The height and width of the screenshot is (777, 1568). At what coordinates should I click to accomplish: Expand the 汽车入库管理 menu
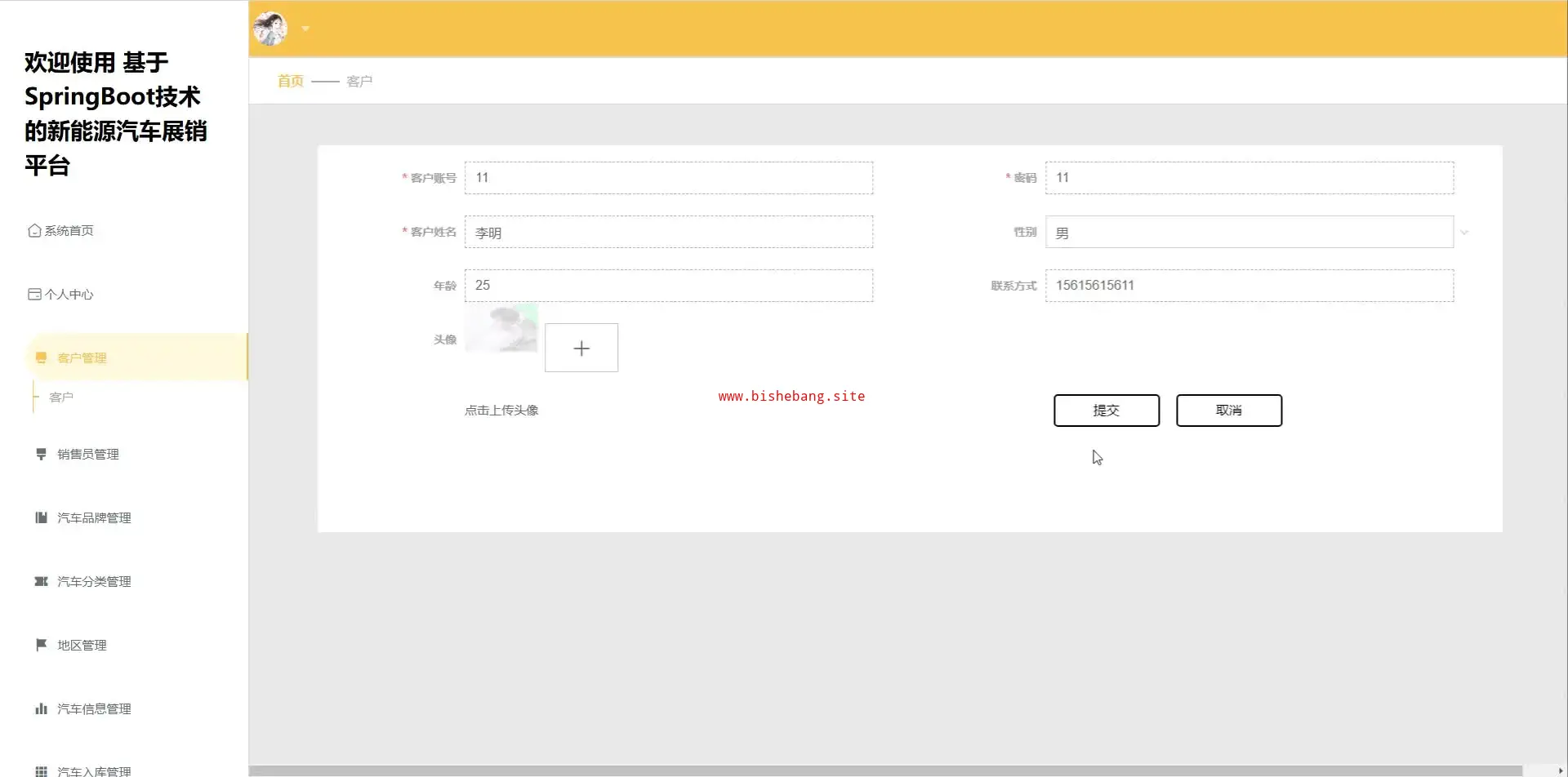(x=94, y=771)
